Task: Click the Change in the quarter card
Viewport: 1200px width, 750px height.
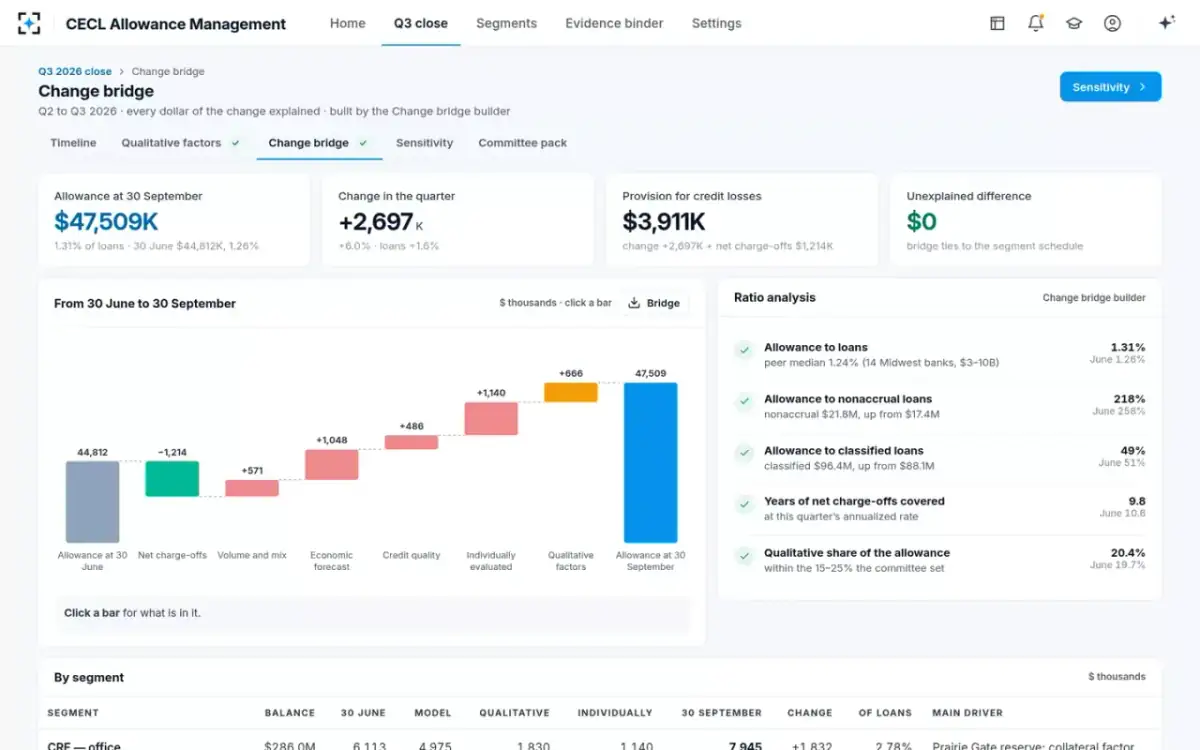Action: click(x=458, y=220)
